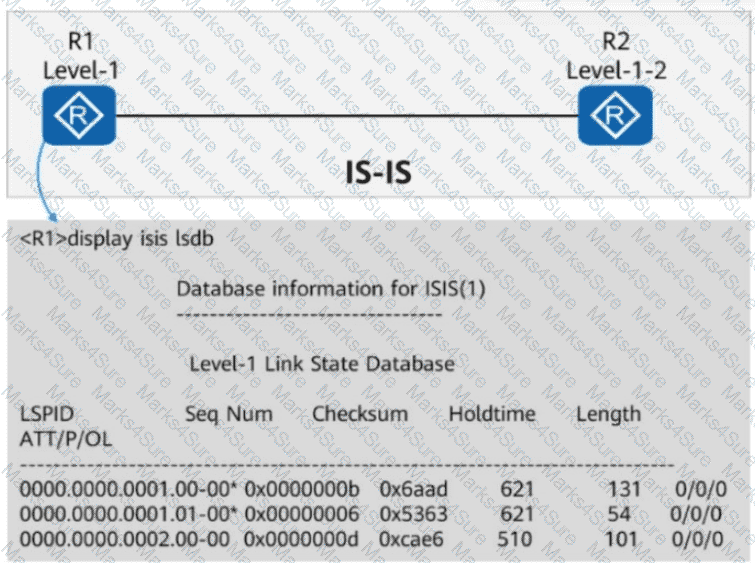Select the R2 Level-1-2 label

[x=616, y=55]
